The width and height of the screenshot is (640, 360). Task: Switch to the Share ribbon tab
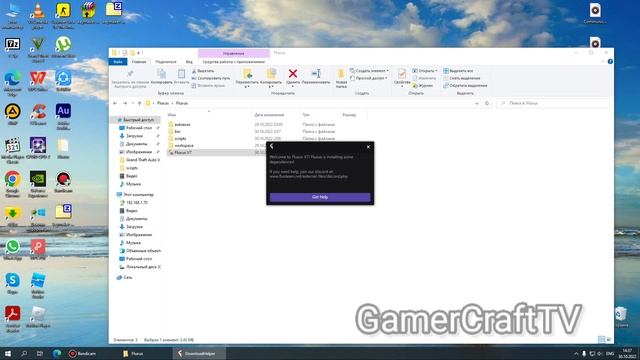click(x=166, y=62)
